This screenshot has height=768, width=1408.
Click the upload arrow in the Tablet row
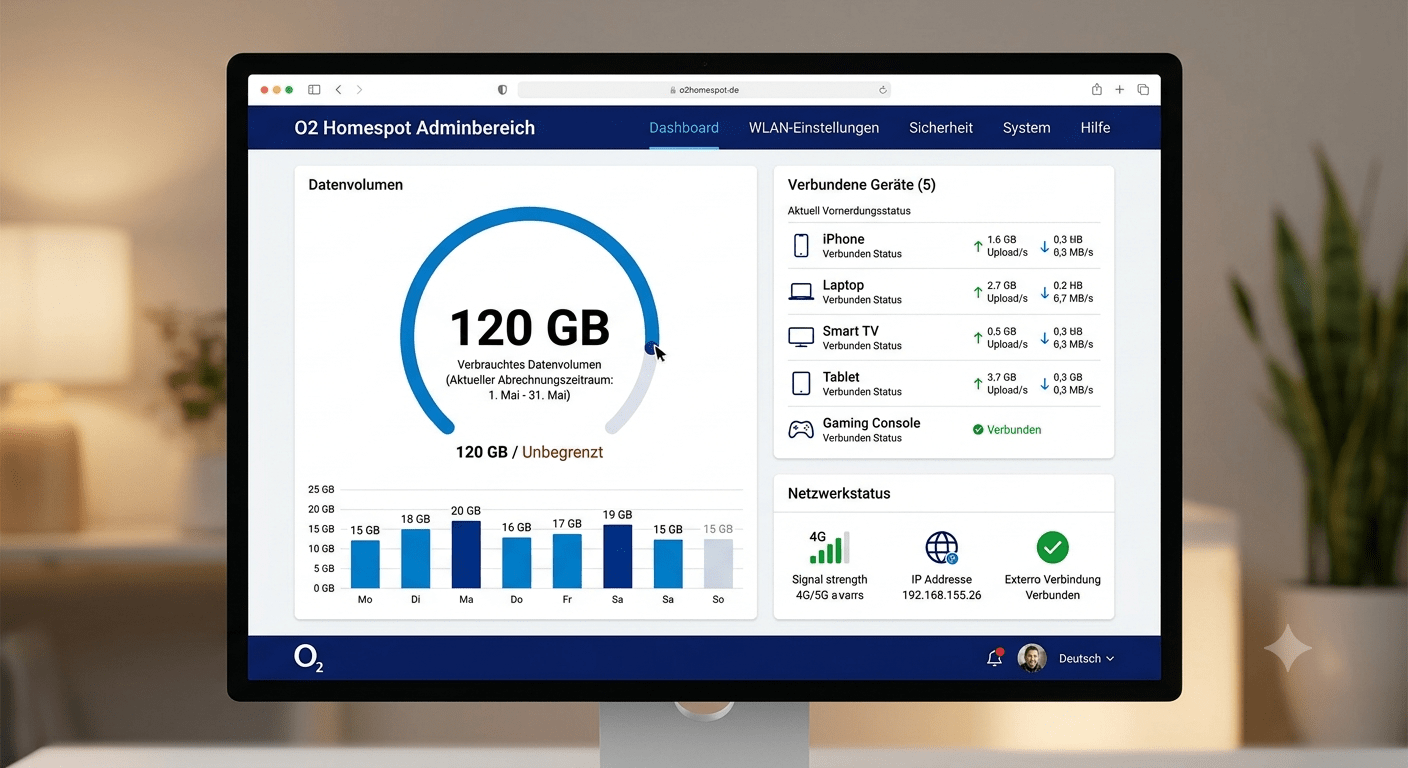point(978,384)
